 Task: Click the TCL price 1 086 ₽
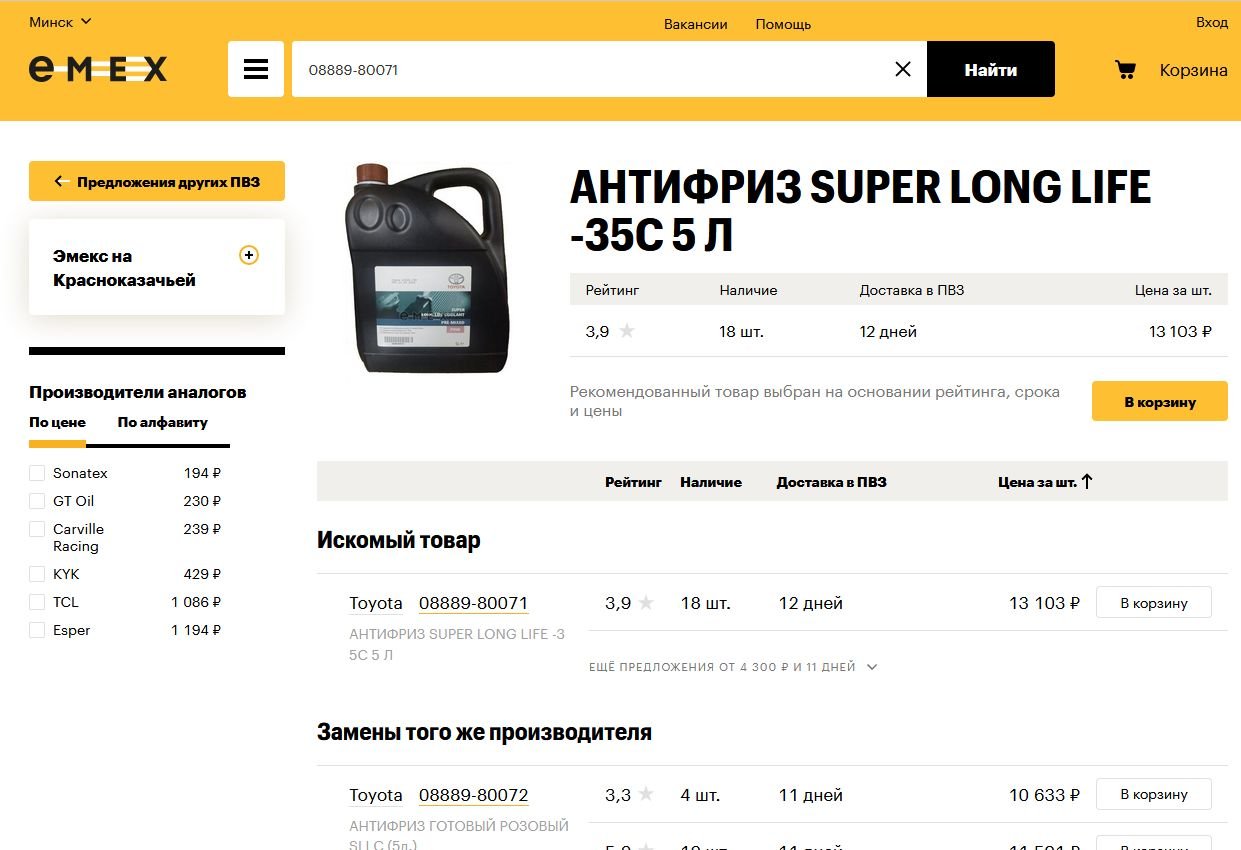(196, 602)
